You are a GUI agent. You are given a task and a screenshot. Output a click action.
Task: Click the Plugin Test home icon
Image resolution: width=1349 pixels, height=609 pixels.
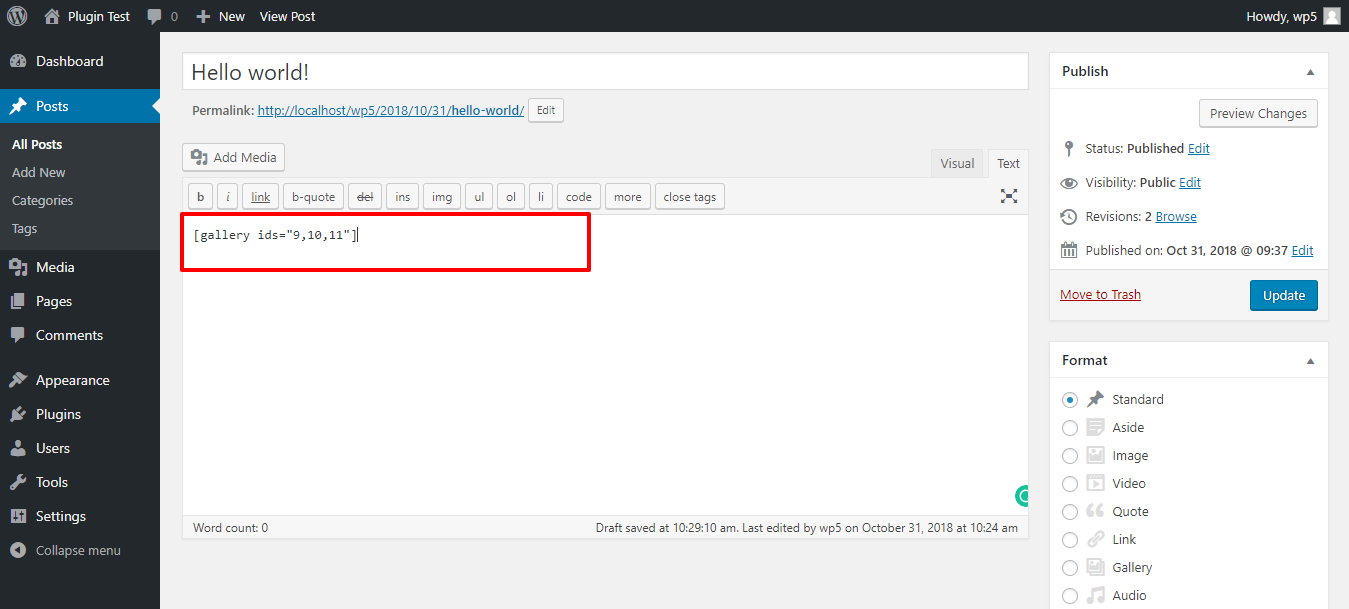[53, 16]
